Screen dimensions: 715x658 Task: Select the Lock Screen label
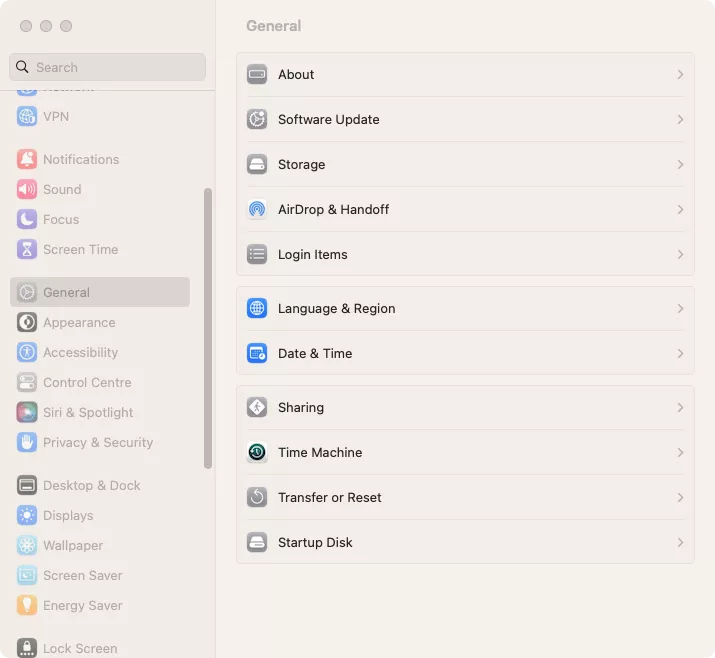80,648
